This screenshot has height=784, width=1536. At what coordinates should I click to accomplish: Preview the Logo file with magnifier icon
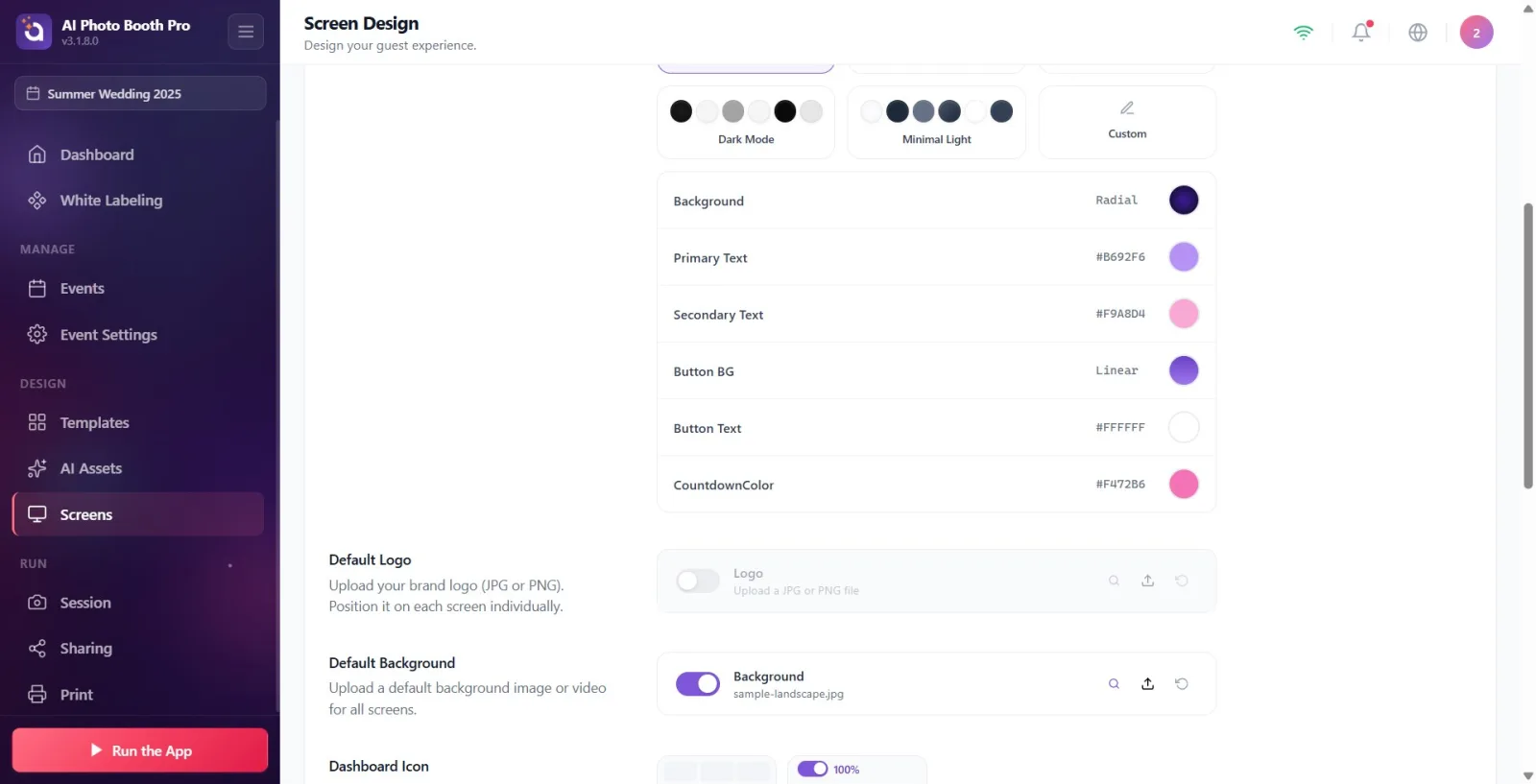point(1114,581)
